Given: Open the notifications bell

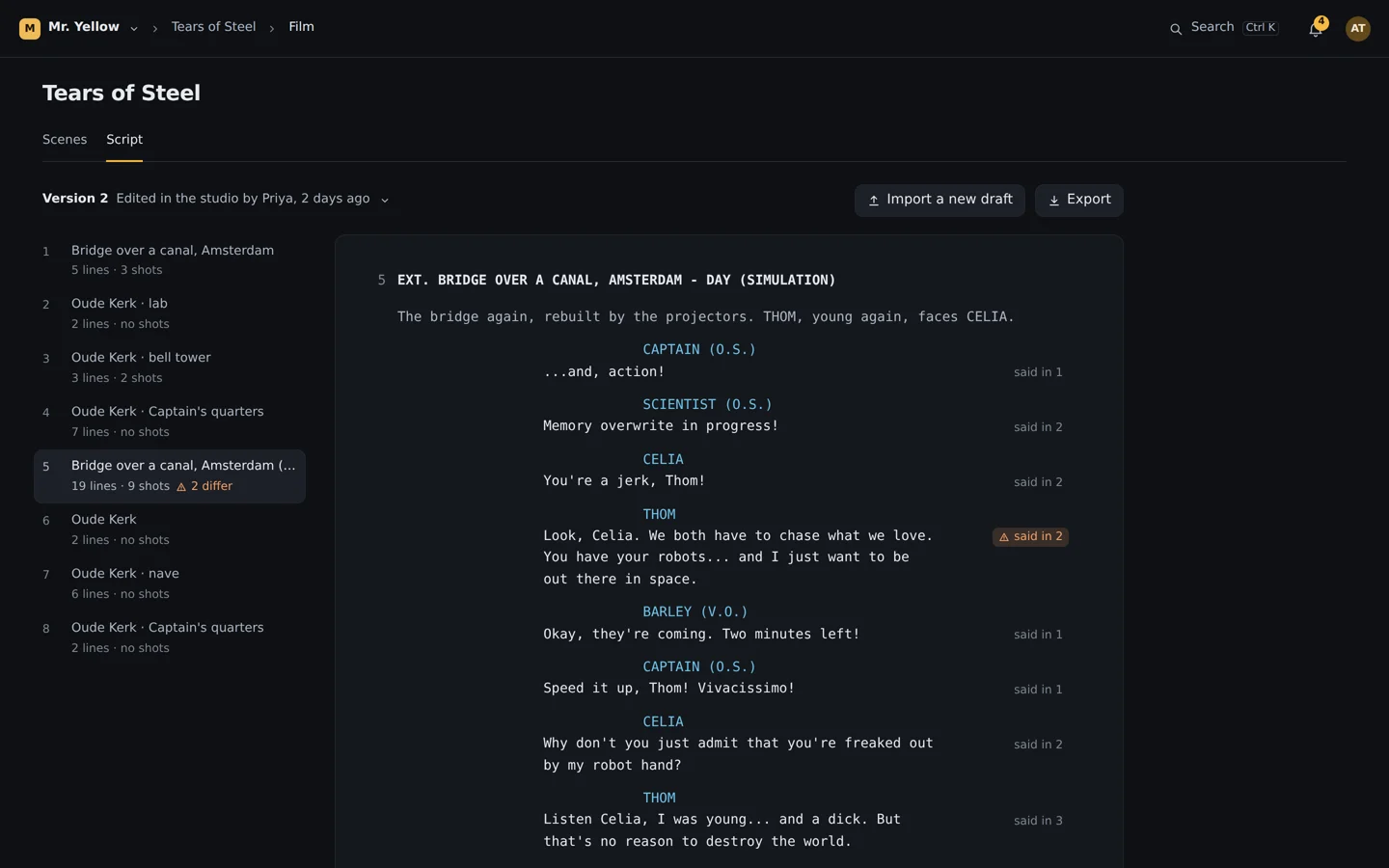Looking at the screenshot, I should 1316,28.
